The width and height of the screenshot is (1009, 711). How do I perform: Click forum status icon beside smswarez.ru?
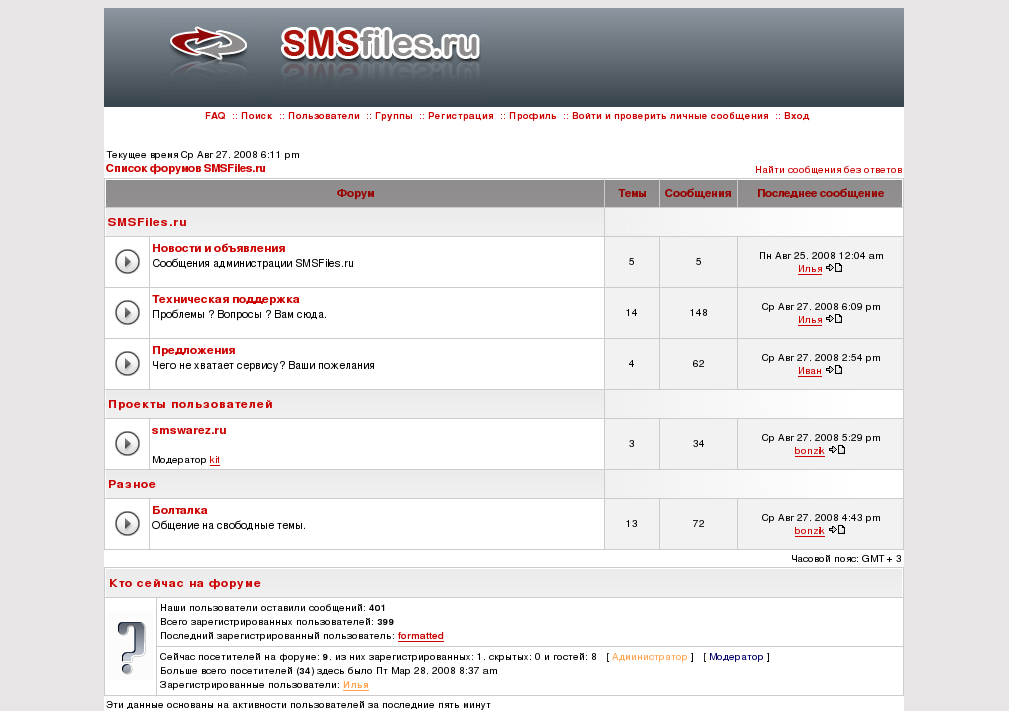coord(127,443)
